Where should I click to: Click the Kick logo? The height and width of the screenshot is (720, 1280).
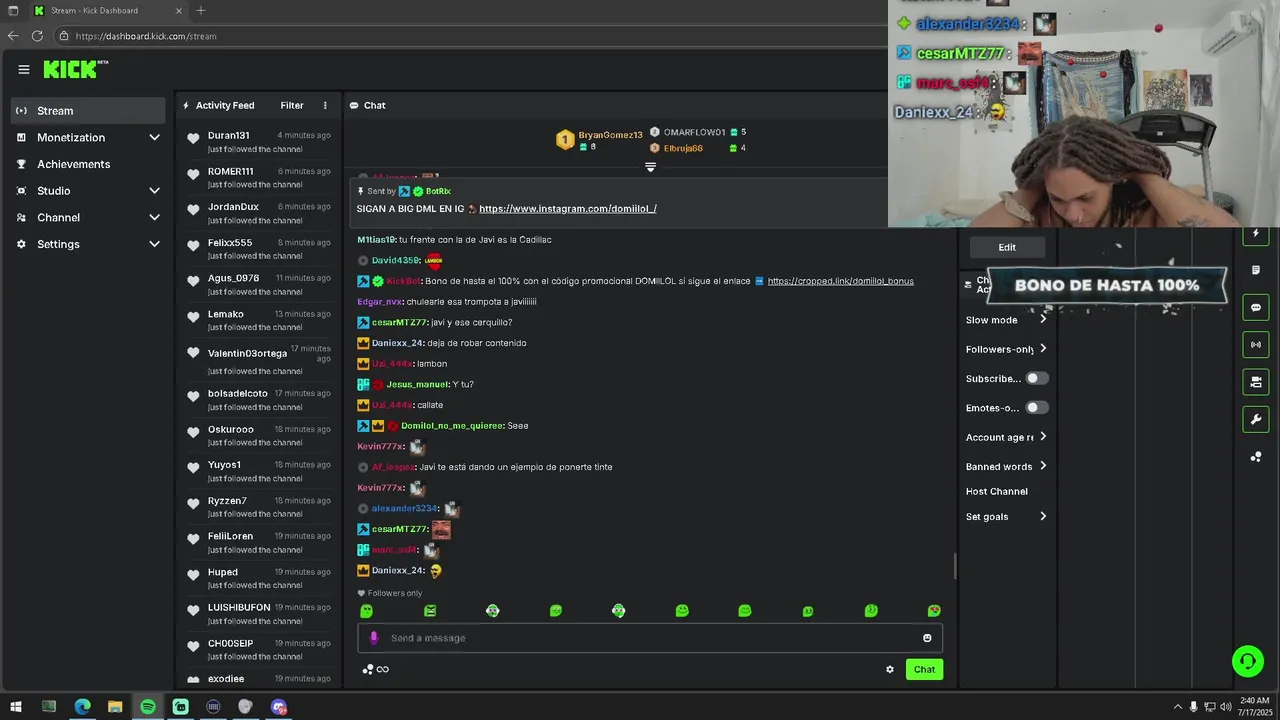(75, 70)
